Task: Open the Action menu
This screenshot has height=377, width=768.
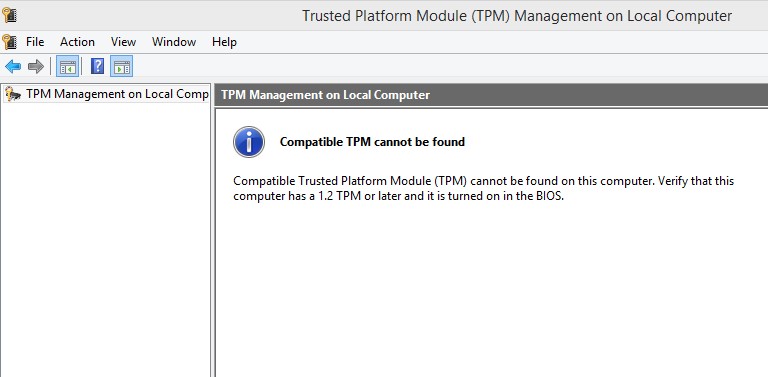Action: (77, 42)
